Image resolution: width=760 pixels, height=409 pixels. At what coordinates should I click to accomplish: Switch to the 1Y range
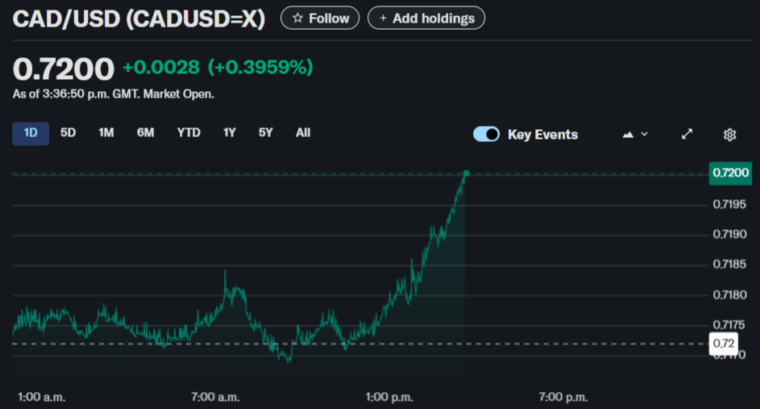point(230,133)
